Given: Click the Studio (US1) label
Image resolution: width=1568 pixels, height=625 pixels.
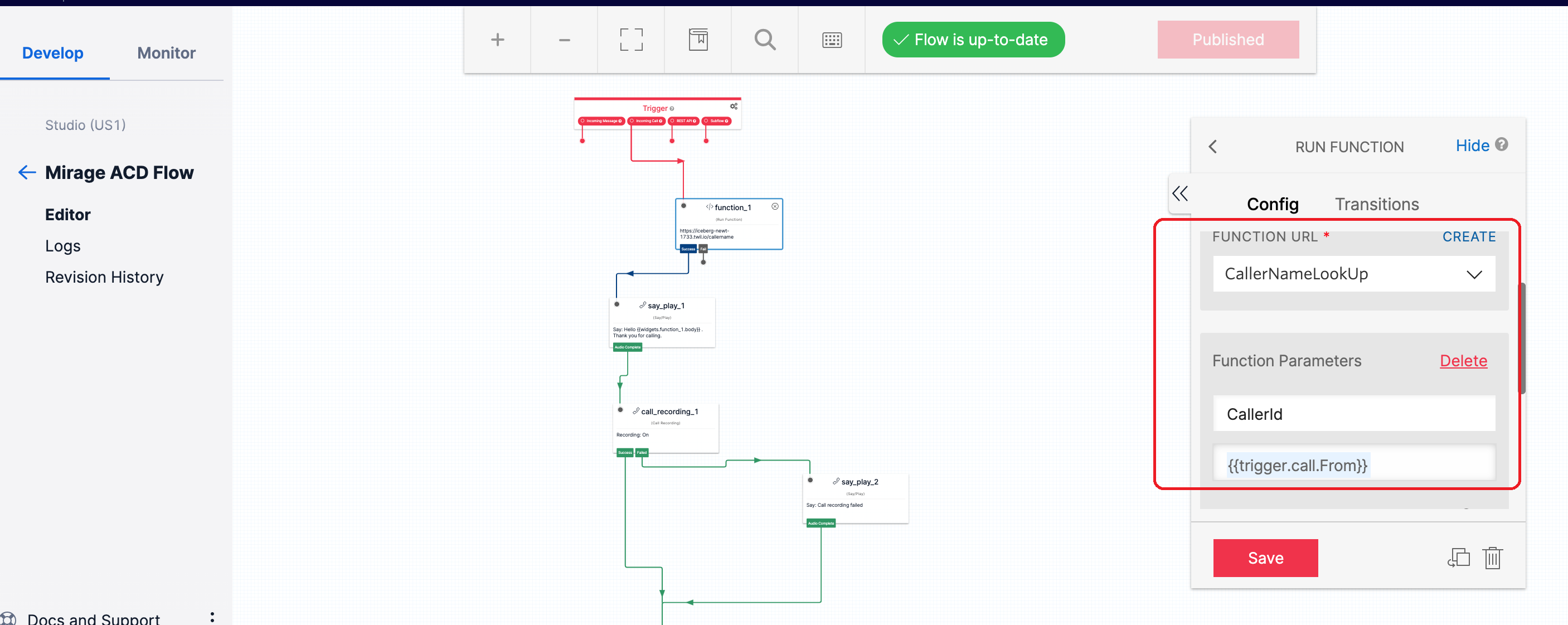Looking at the screenshot, I should pos(85,125).
